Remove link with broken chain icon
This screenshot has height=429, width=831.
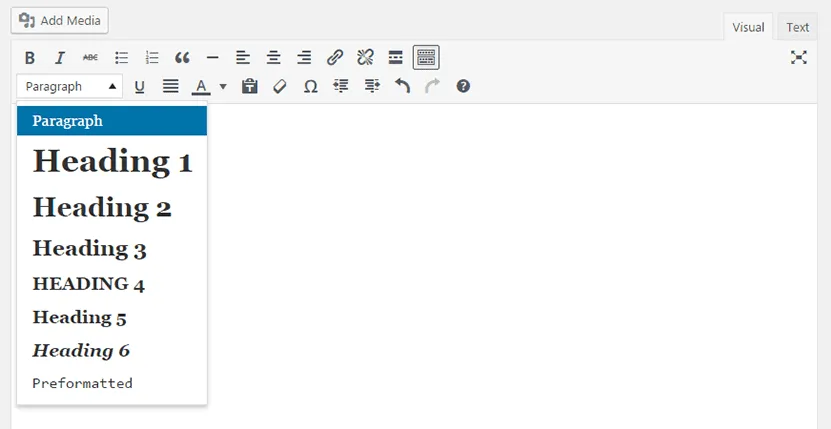tap(365, 58)
